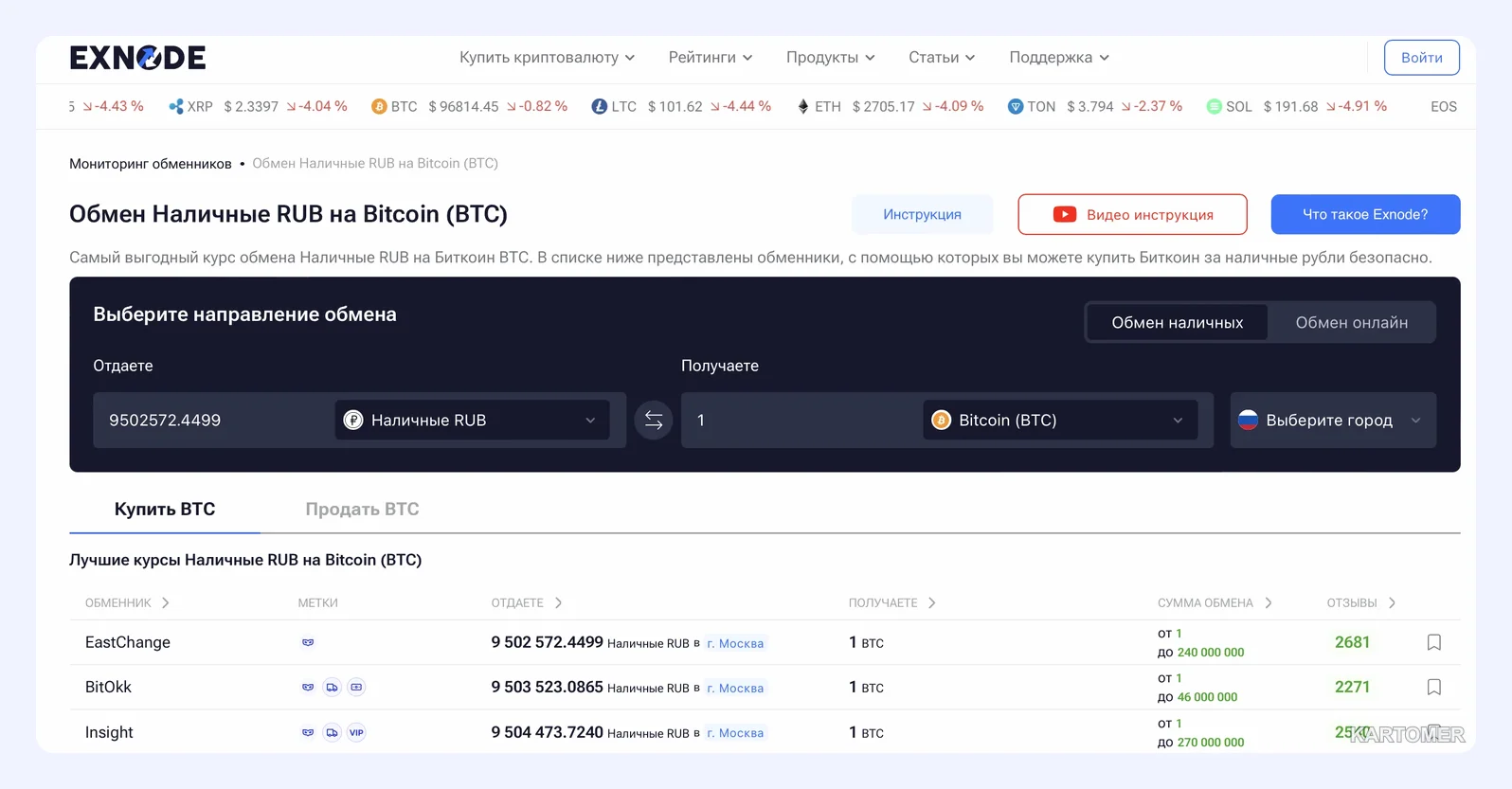Click BitOkk's third badge icon
Viewport: 1512px width, 789px height.
click(x=356, y=687)
